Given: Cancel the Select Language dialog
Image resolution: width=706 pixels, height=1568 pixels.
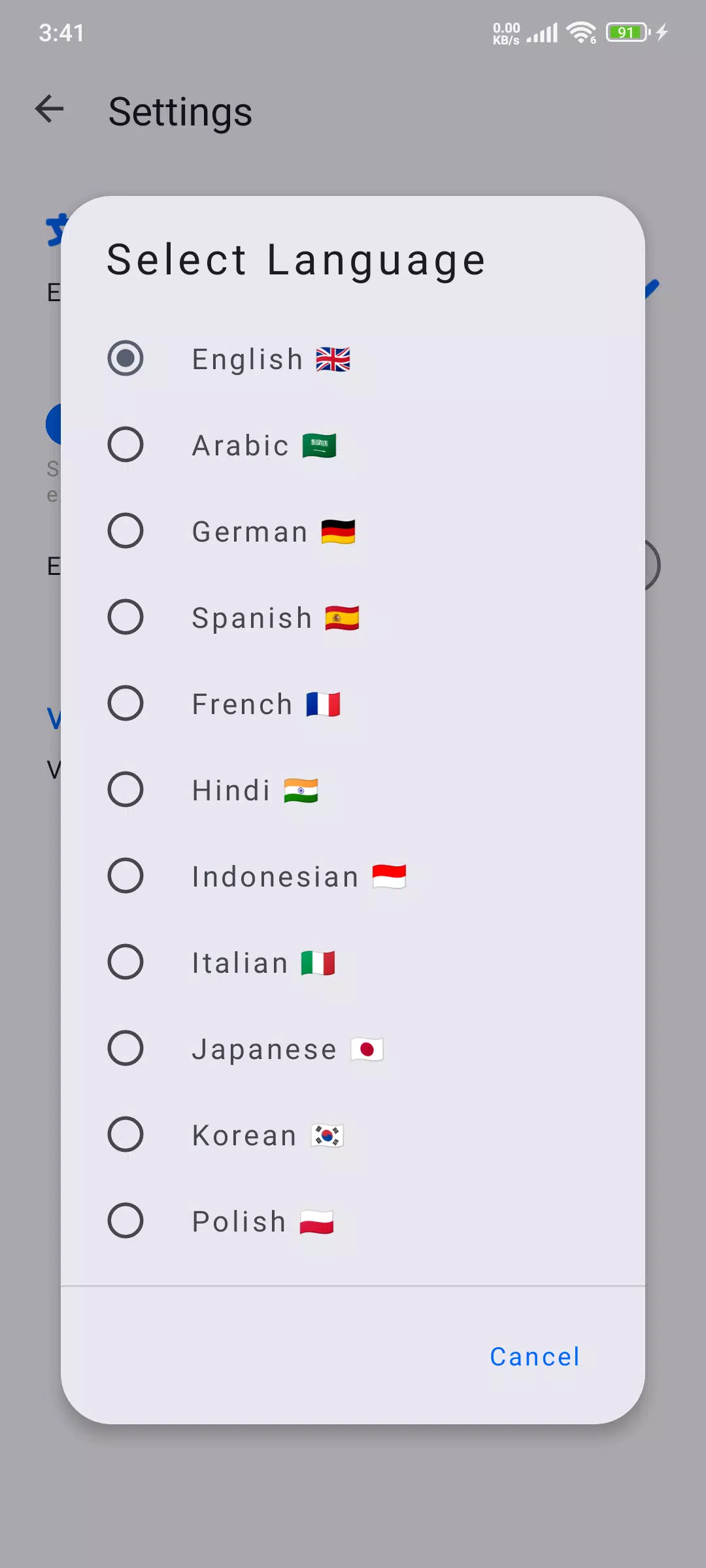Looking at the screenshot, I should click(535, 1356).
